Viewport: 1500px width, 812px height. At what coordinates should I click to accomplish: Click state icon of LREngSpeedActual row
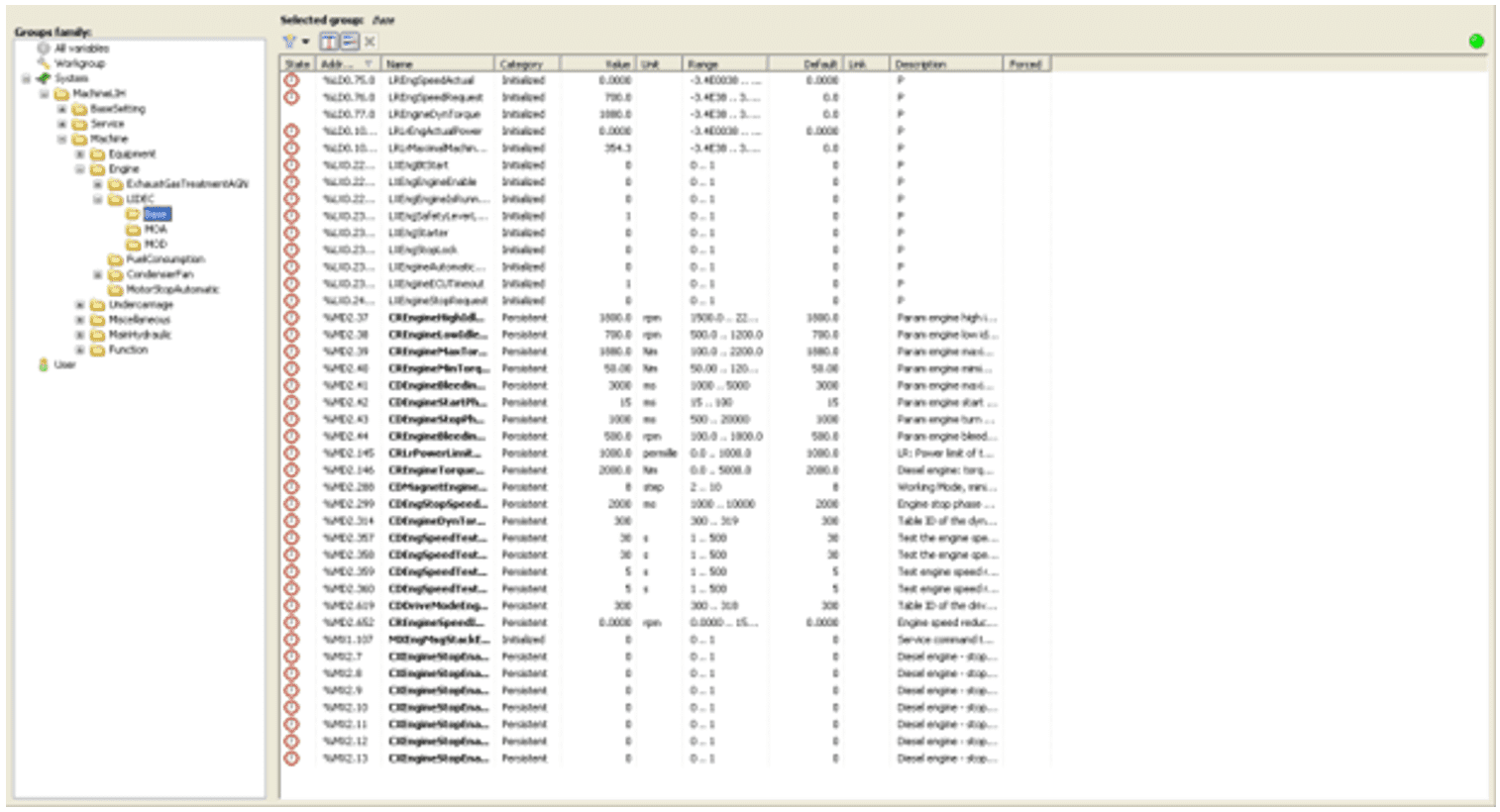pyautogui.click(x=291, y=80)
